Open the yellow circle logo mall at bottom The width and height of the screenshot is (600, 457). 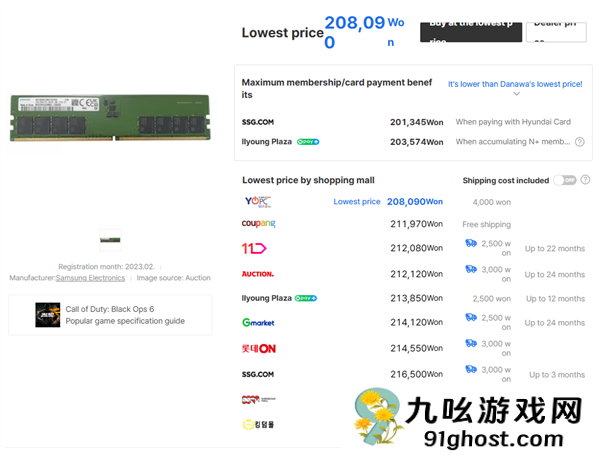coord(258,424)
